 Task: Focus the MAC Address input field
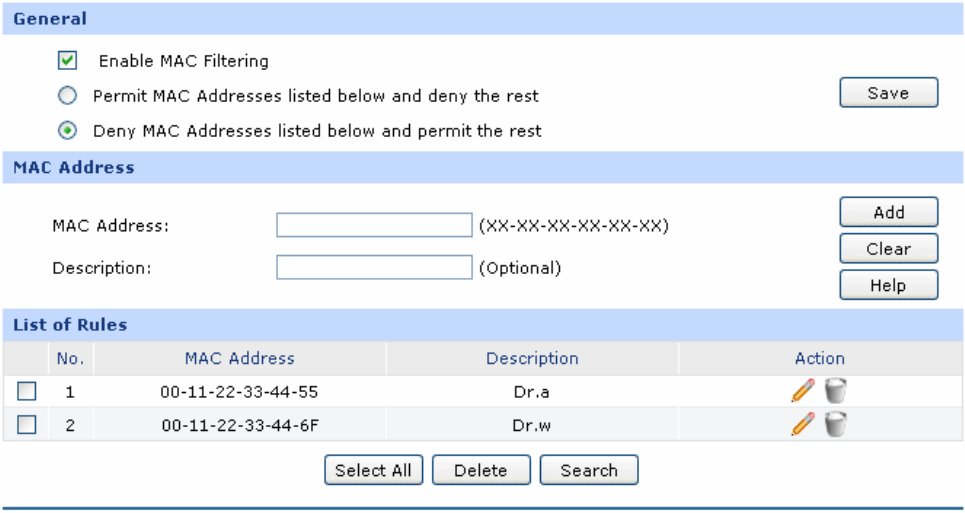pyautogui.click(x=373, y=225)
